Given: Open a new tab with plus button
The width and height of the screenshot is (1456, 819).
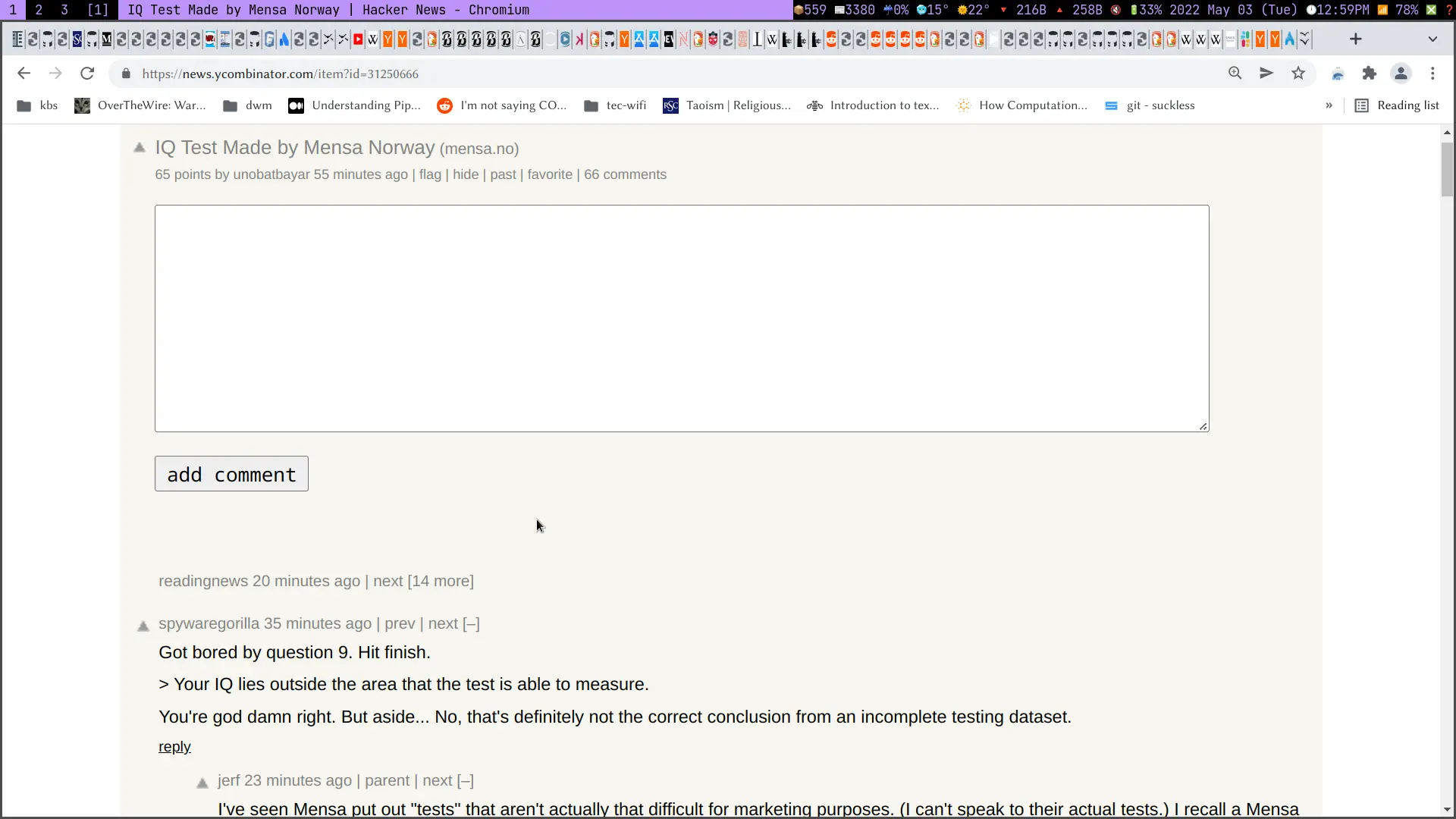Looking at the screenshot, I should [x=1356, y=39].
